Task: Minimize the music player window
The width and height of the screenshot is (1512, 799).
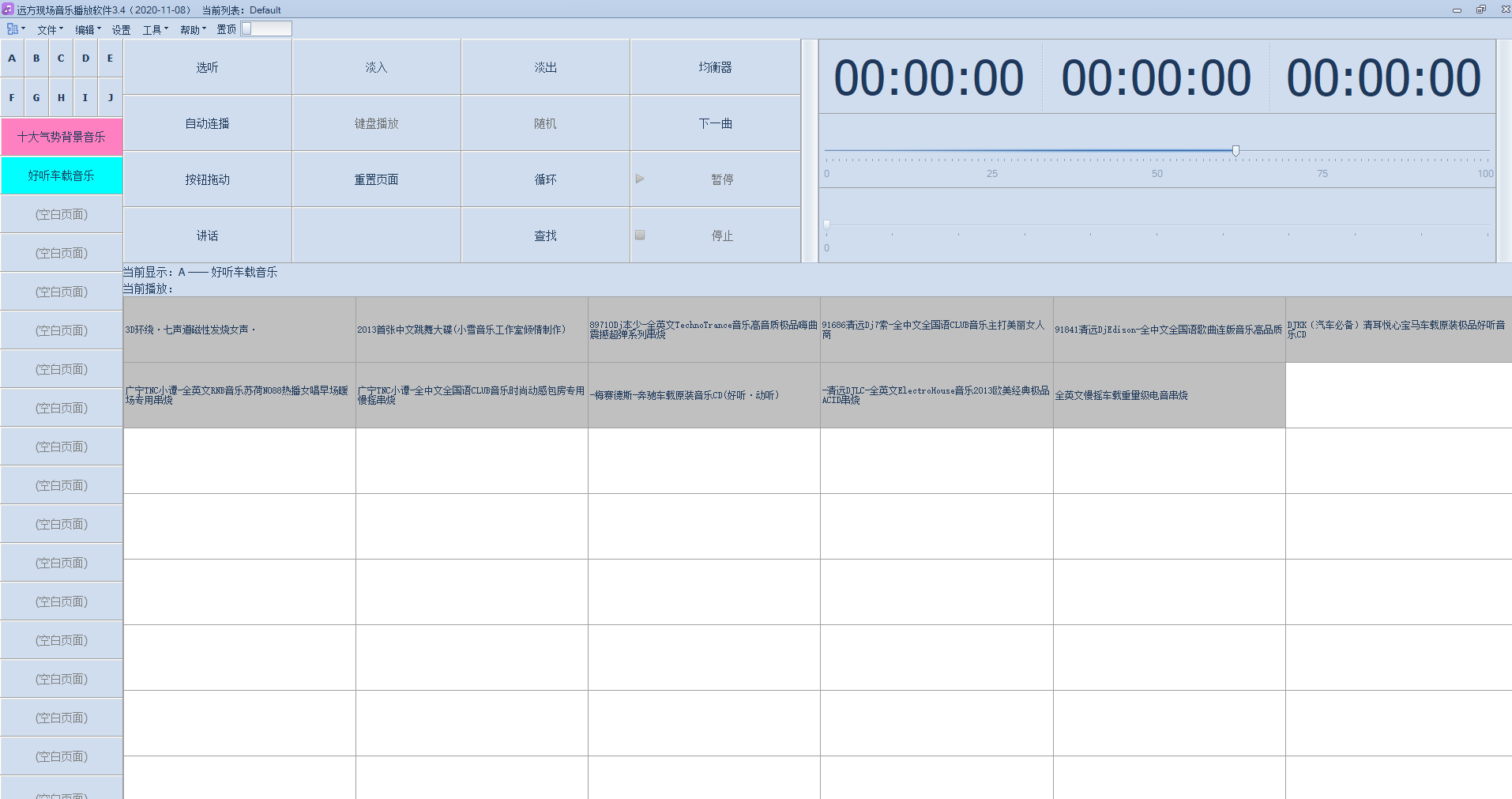Action: pyautogui.click(x=1457, y=9)
